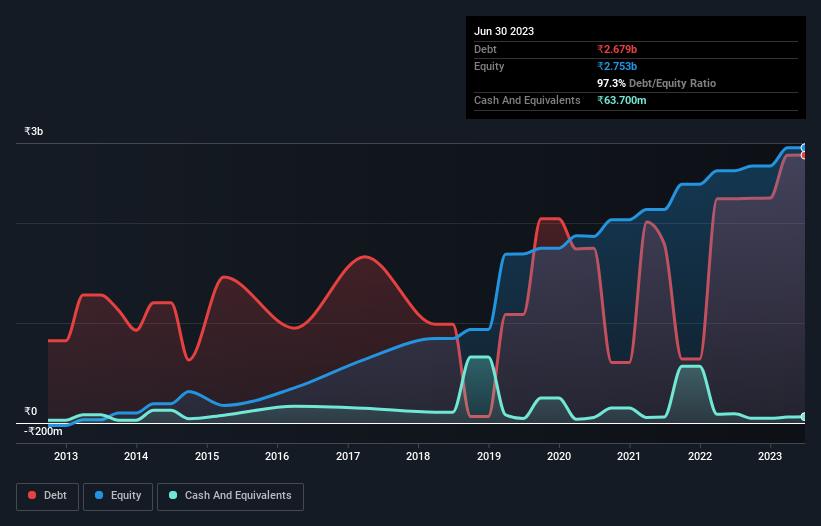This screenshot has width=821, height=526.
Task: Toggle the Debt legend button
Action: click(48, 496)
